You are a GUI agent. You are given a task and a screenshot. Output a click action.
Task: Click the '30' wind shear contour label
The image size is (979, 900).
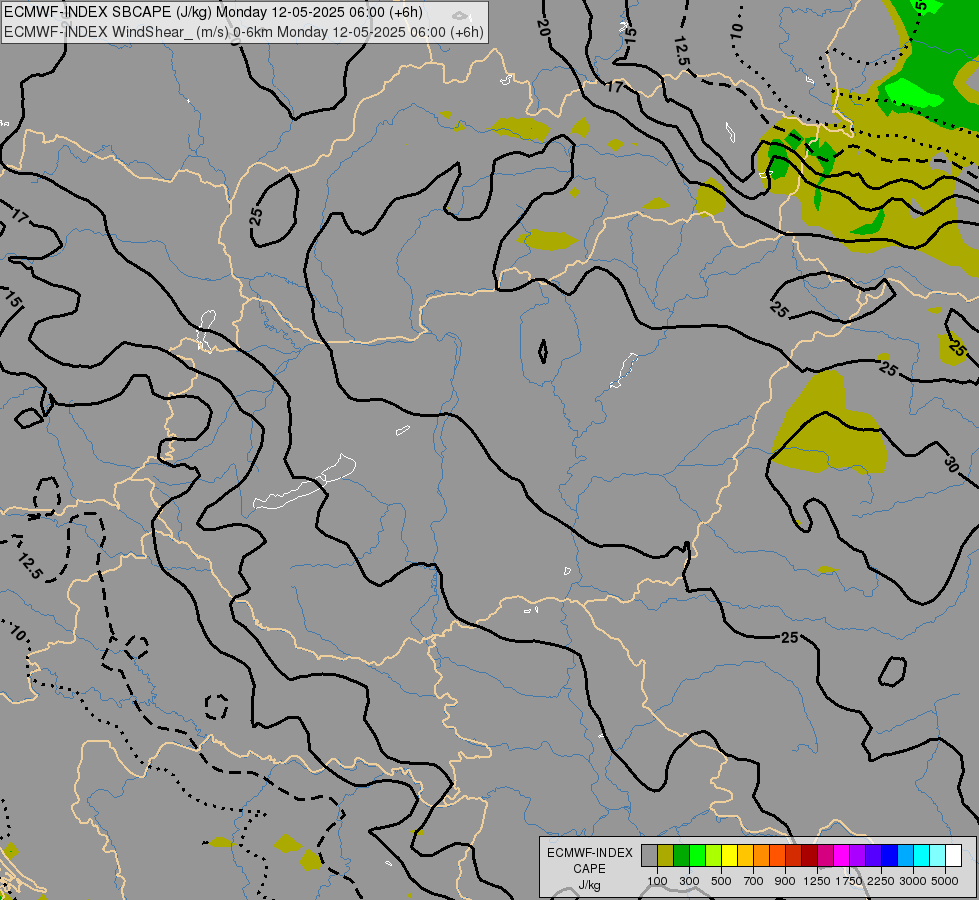click(x=951, y=464)
